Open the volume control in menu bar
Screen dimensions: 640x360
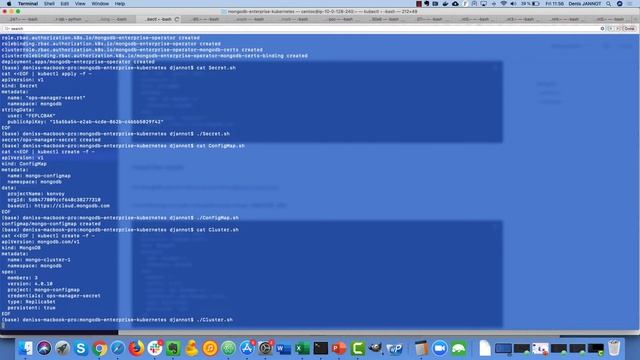point(513,4)
